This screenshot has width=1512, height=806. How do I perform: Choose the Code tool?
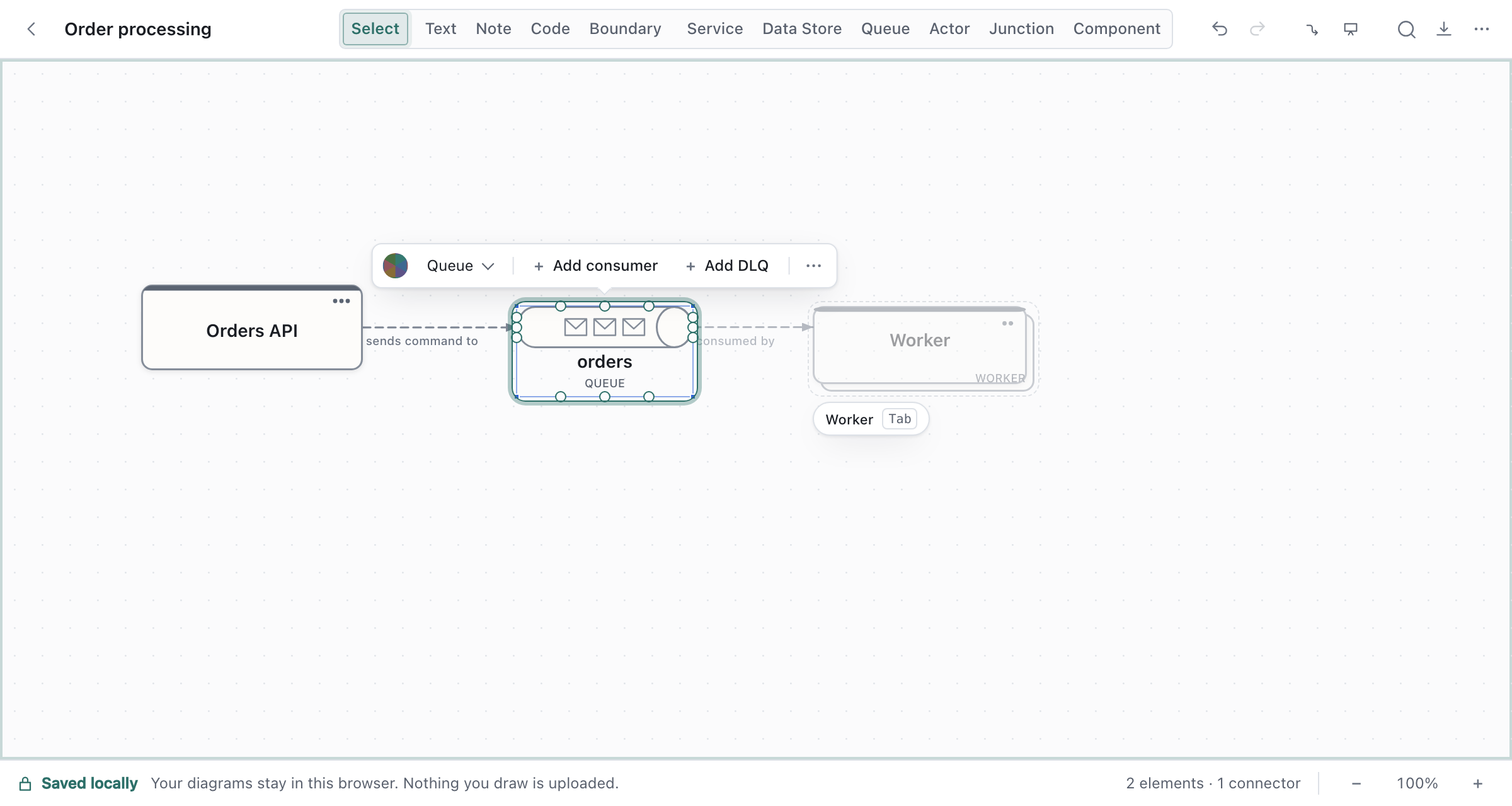551,29
